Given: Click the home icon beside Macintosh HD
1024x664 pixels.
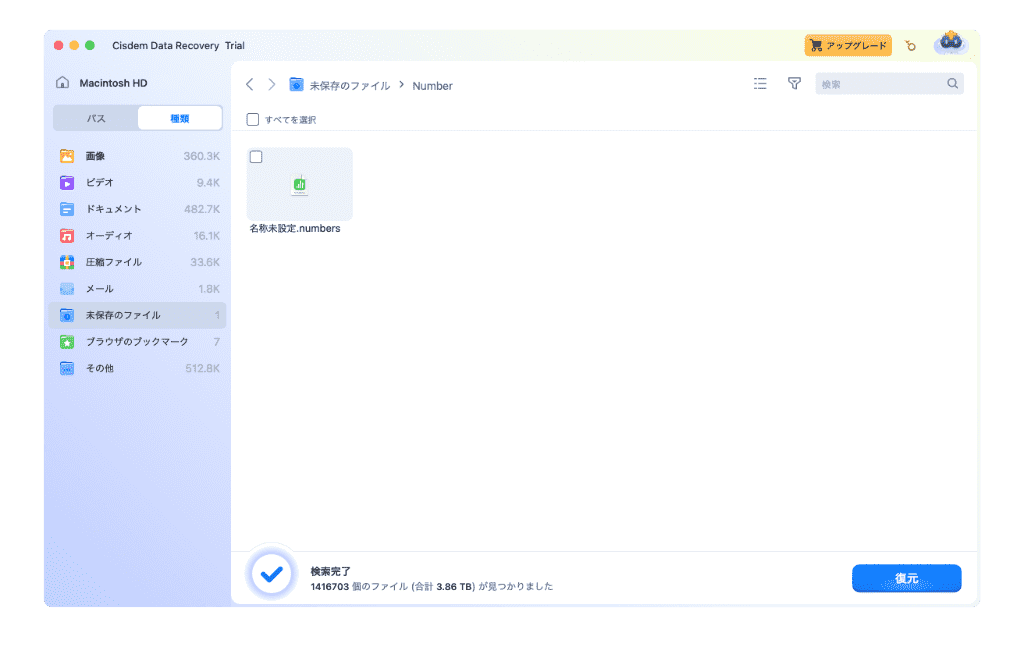Looking at the screenshot, I should [x=63, y=83].
